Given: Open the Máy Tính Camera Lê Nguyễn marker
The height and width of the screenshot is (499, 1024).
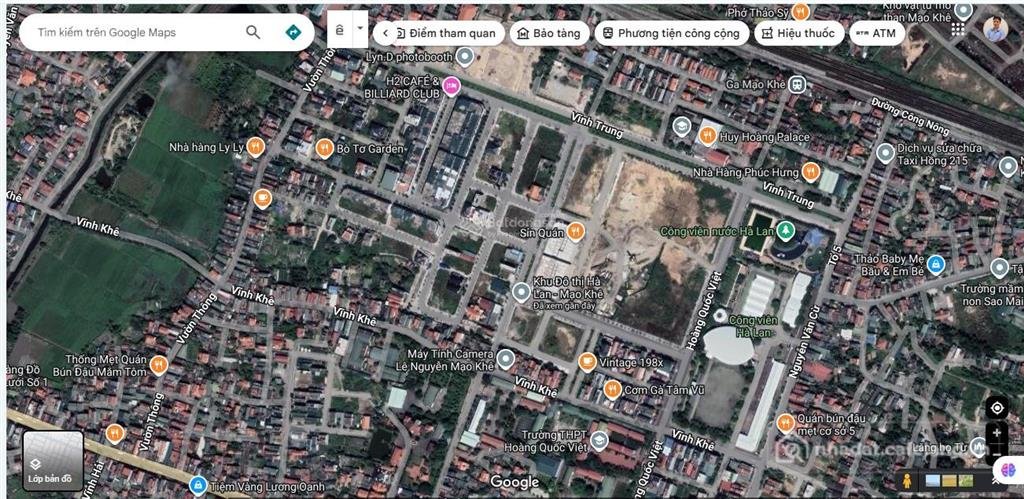Looking at the screenshot, I should 505,359.
